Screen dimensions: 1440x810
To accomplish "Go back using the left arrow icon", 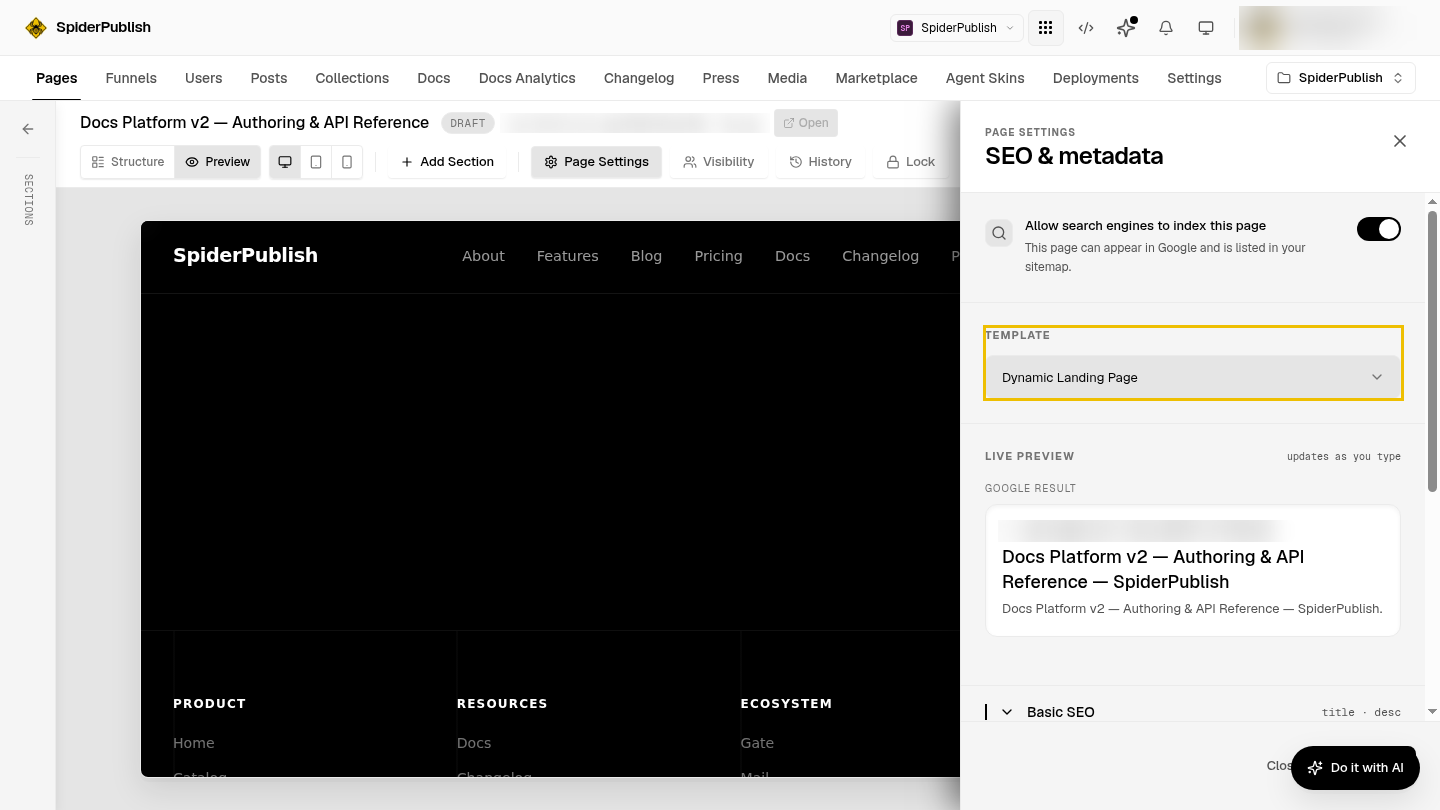I will [x=28, y=129].
